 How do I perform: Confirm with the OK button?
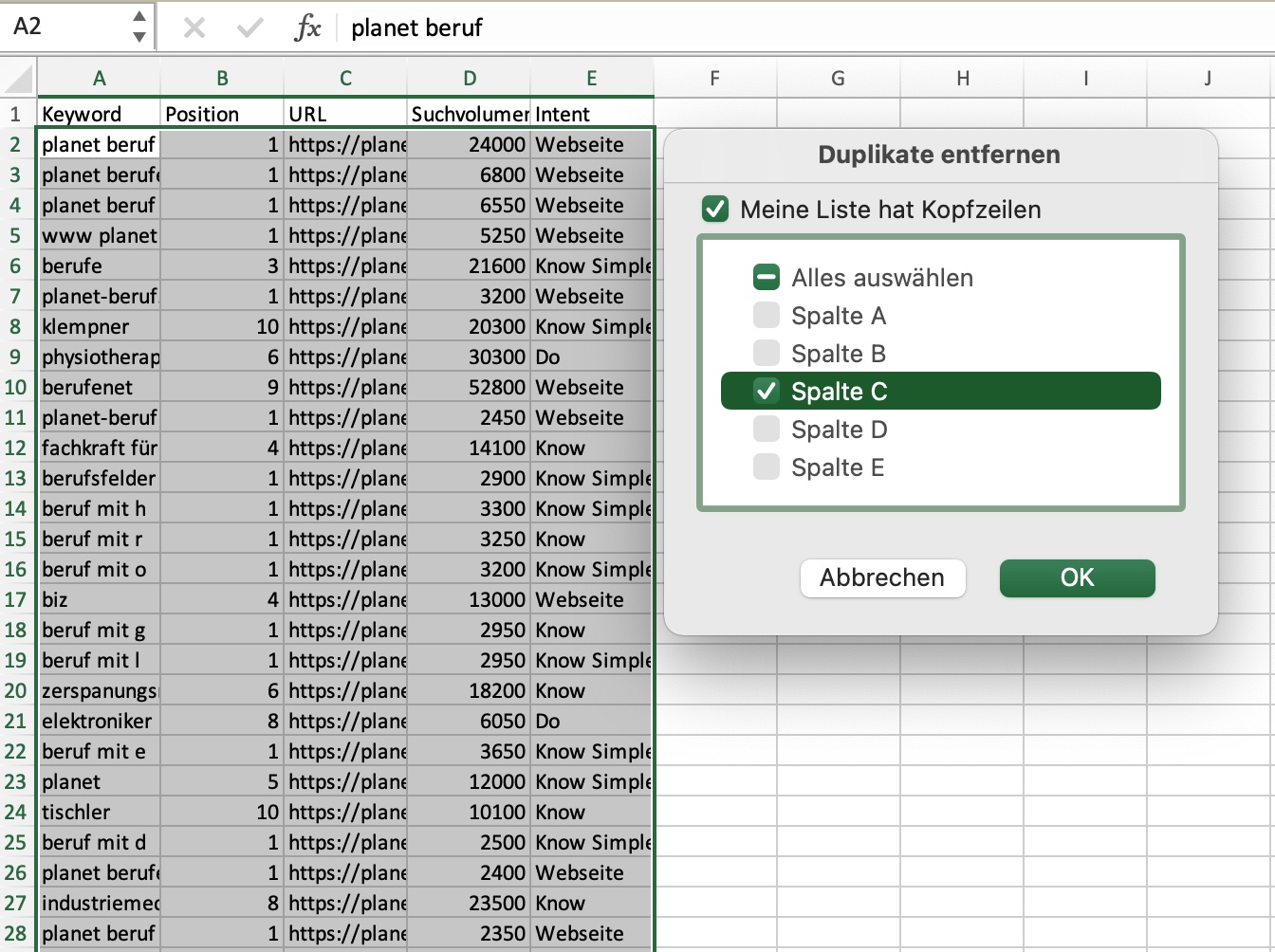[x=1077, y=578]
